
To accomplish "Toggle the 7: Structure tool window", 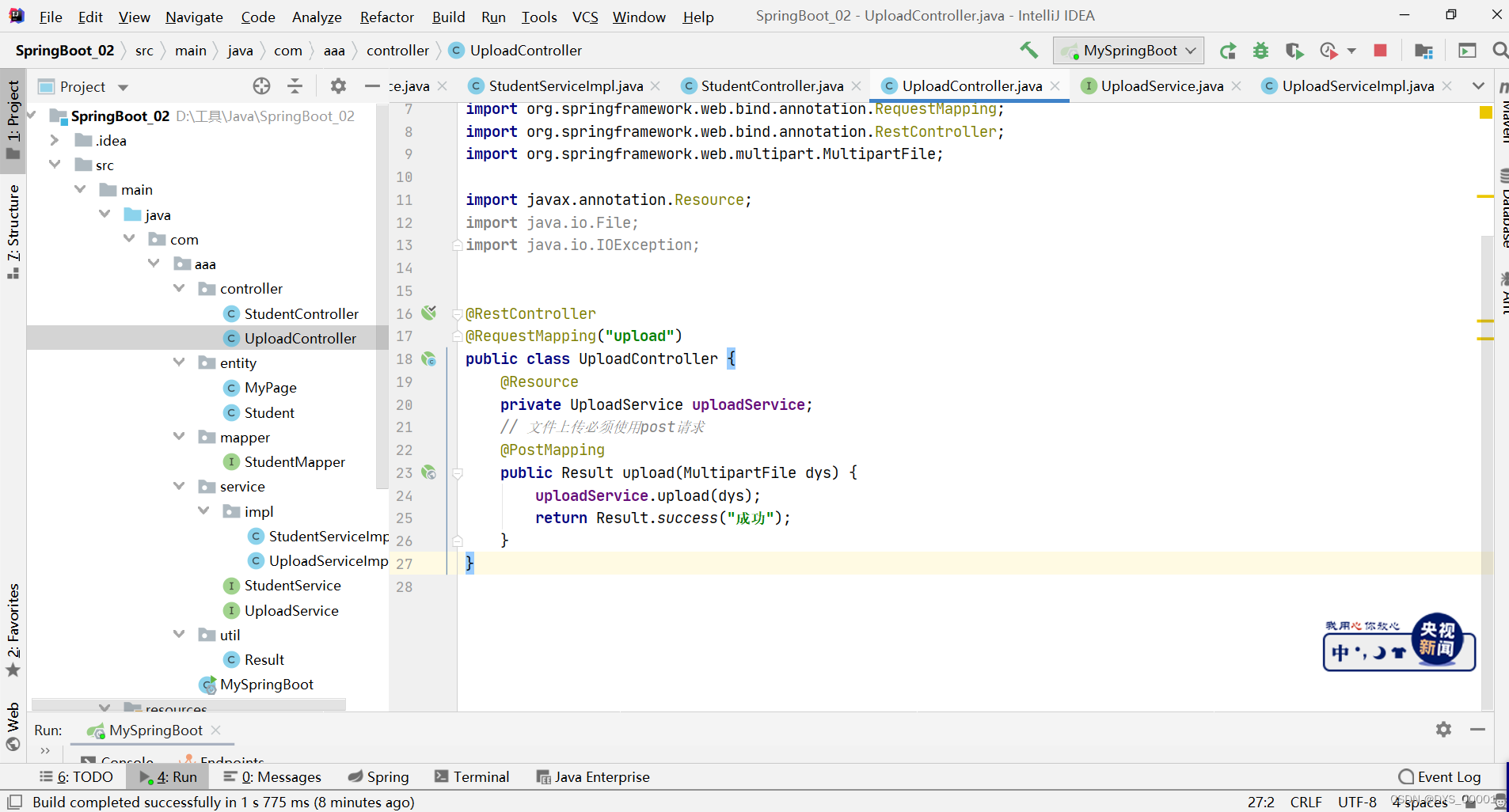I will click(x=13, y=230).
